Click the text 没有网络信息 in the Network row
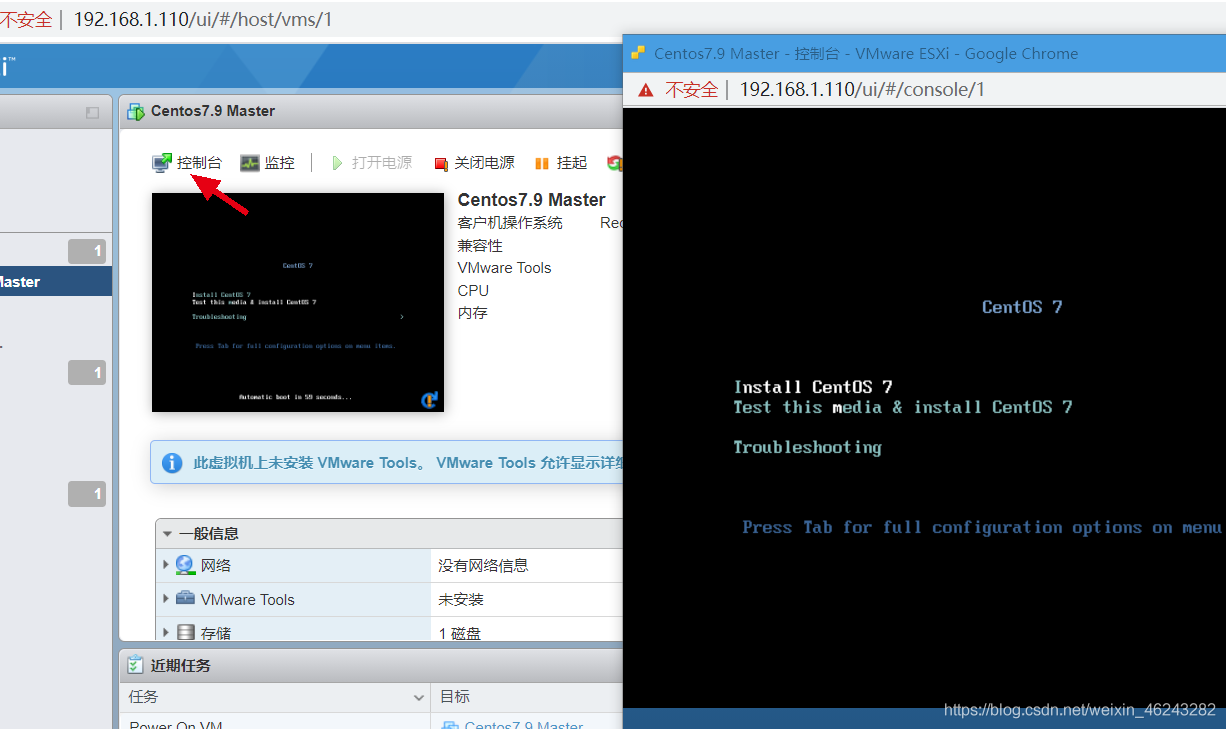The image size is (1226, 729). (483, 565)
